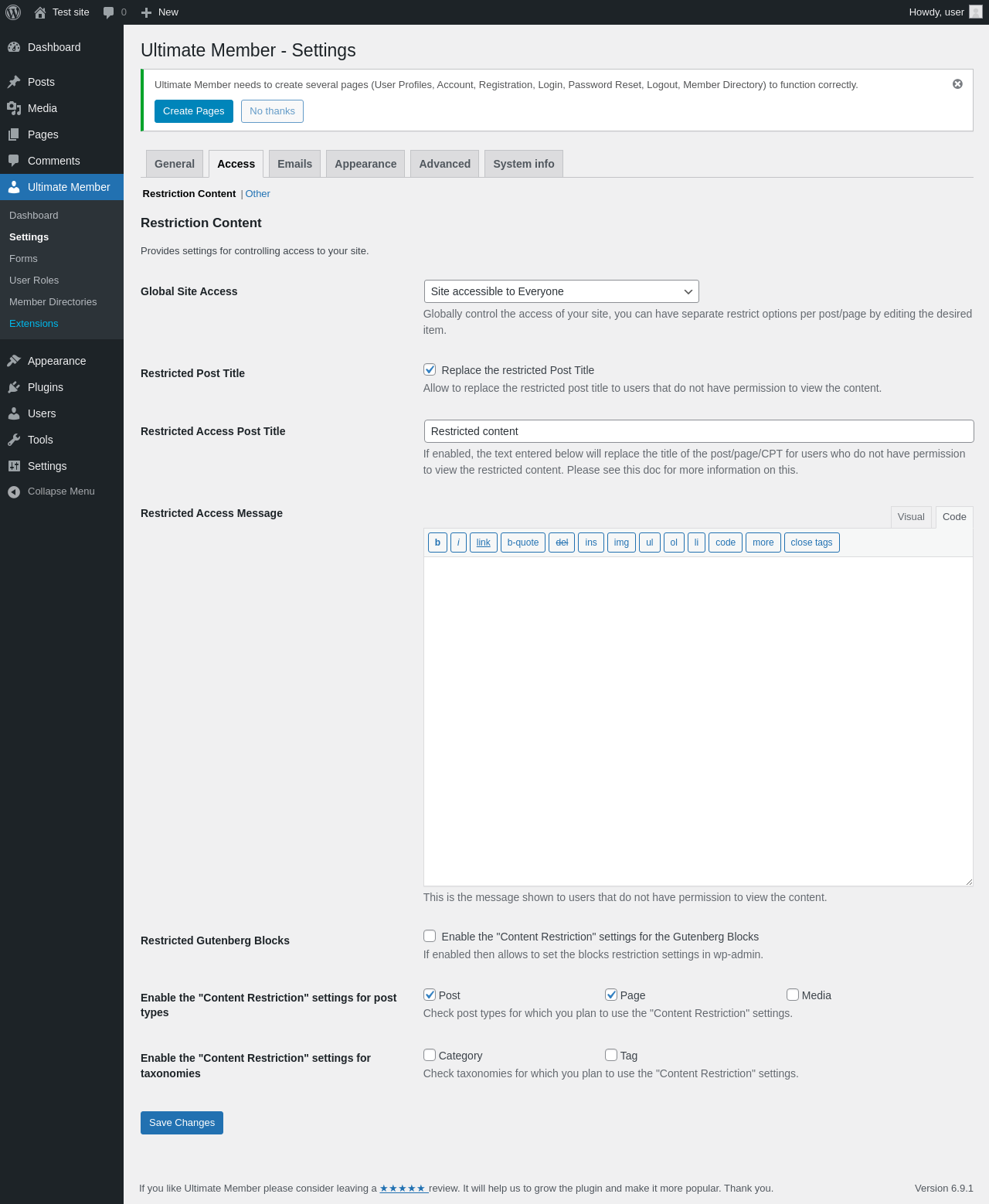This screenshot has height=1204, width=989.
Task: Click the close tags button
Action: click(812, 542)
